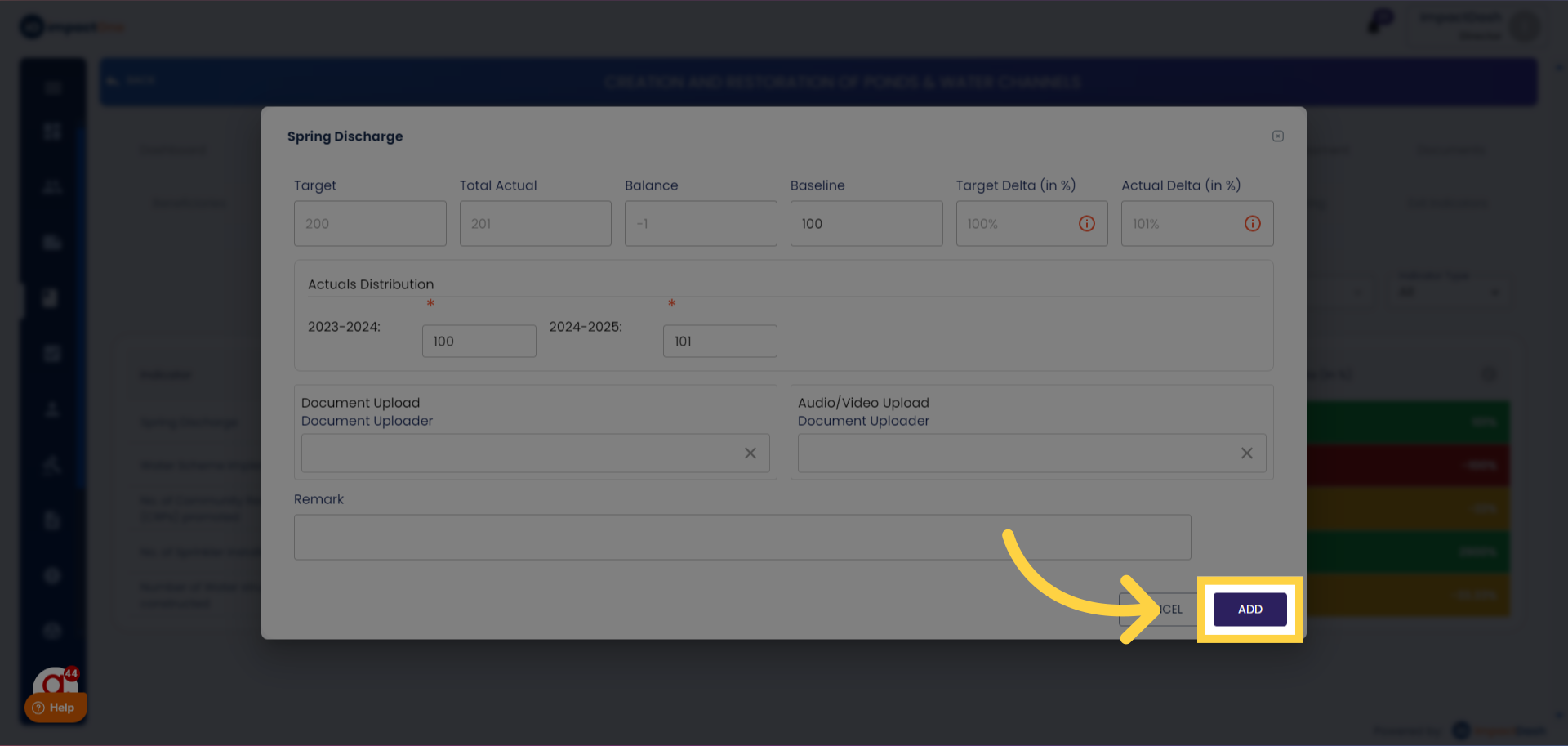Clear the Document Upload field with X
The height and width of the screenshot is (746, 1568).
click(x=751, y=453)
